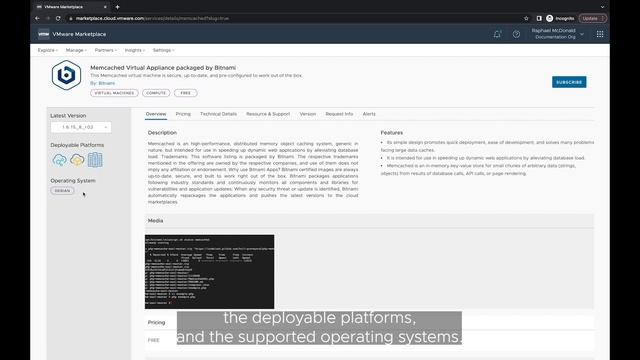Click the Subscribe button
The width and height of the screenshot is (640, 360).
pyautogui.click(x=569, y=82)
